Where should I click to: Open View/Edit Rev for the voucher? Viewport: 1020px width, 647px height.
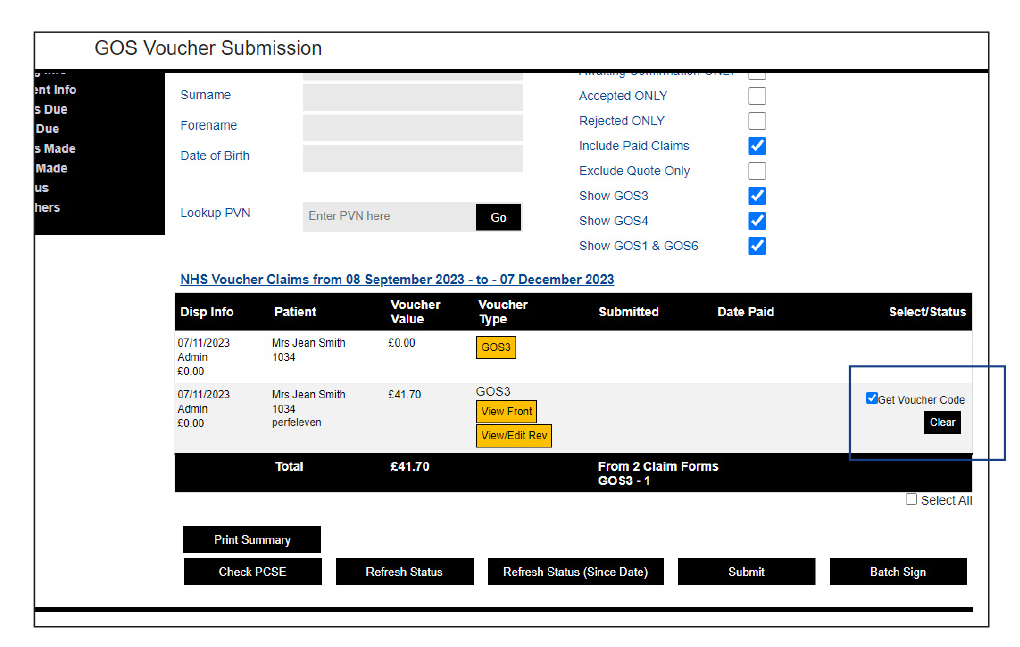[513, 435]
